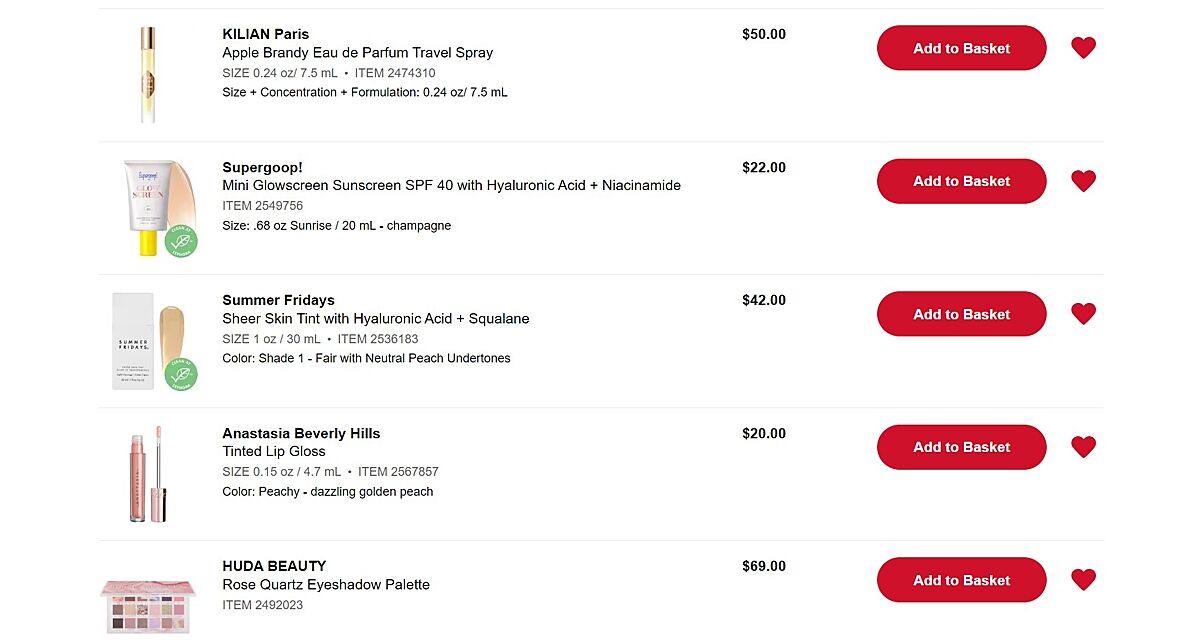
Task: Add Anastasia Tinted Lip Gloss to basket
Action: pos(961,447)
